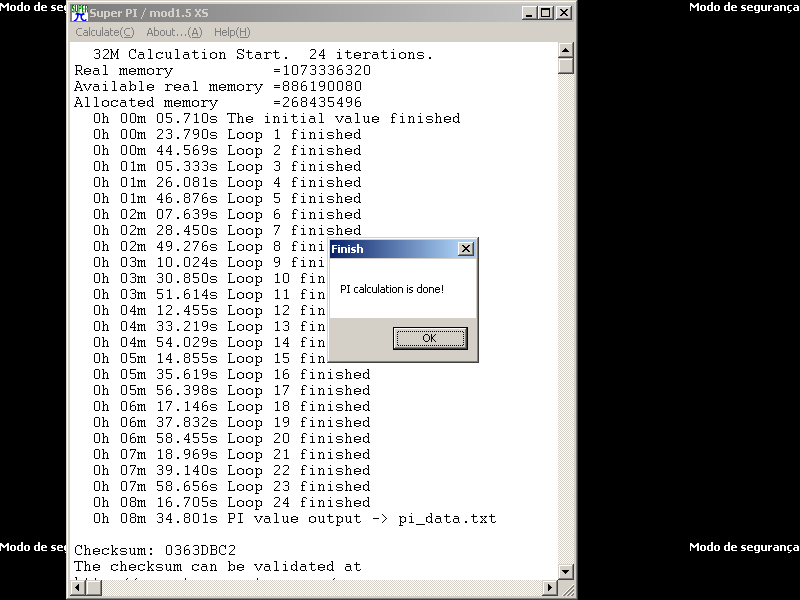Click the 'Loop 17 finished' line
This screenshot has height=600, width=800.
(232, 390)
